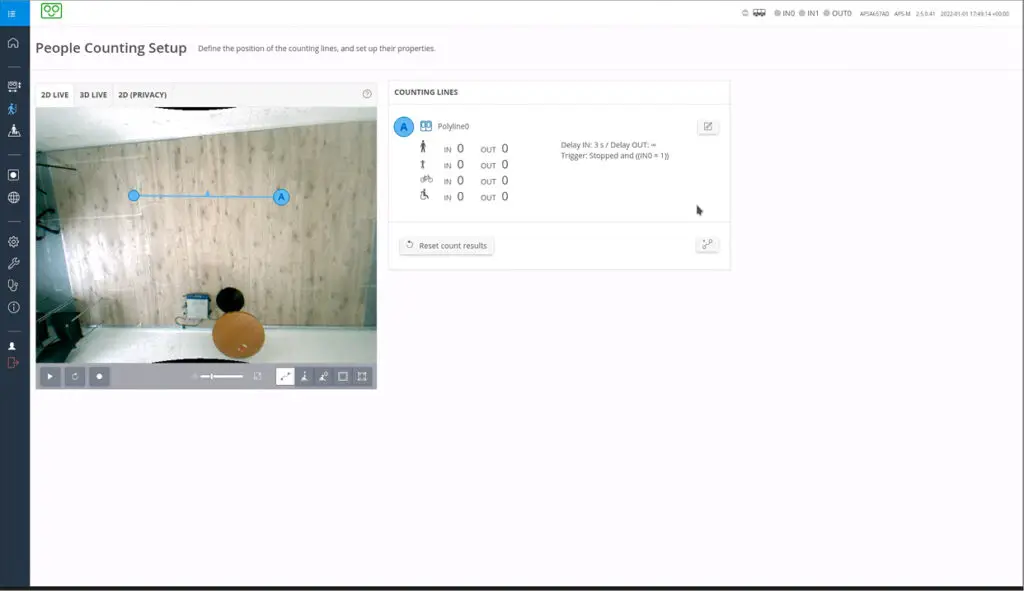Image resolution: width=1024 pixels, height=591 pixels.
Task: Click the help question mark icon
Action: pyautogui.click(x=367, y=94)
